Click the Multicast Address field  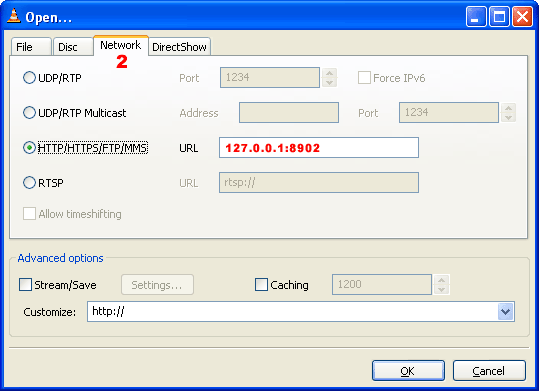tap(289, 112)
